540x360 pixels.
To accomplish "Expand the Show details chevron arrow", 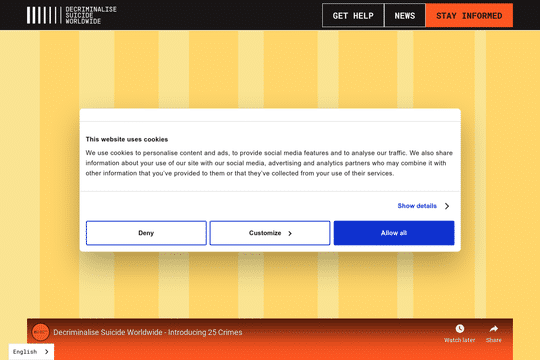I will 447,206.
